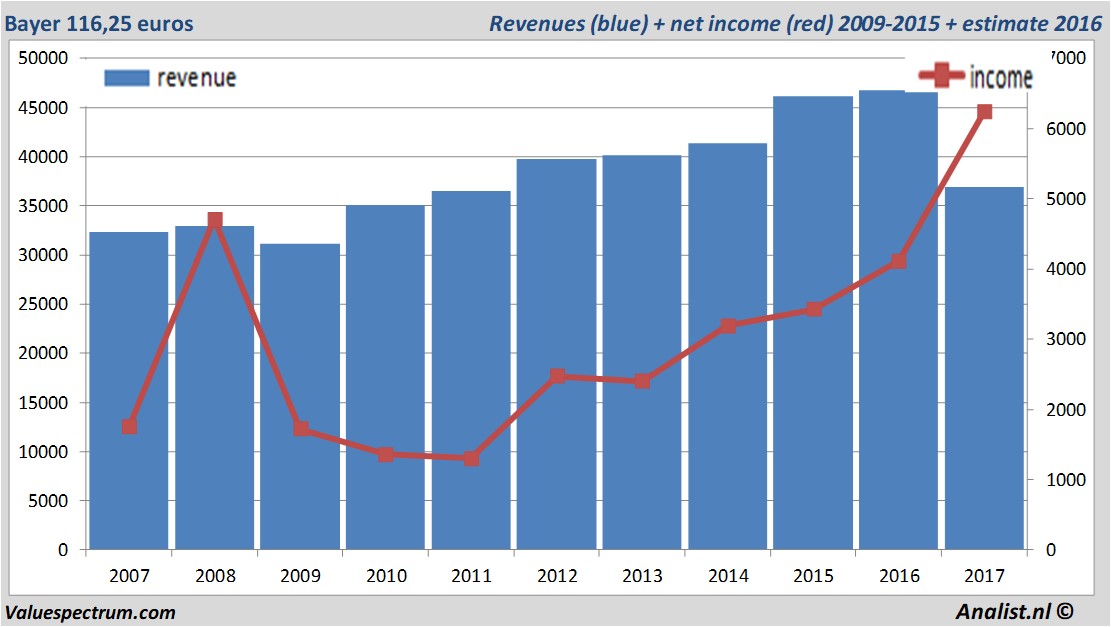The width and height of the screenshot is (1111, 627).
Task: Select the 15000 revenue axis label
Action: (43, 402)
